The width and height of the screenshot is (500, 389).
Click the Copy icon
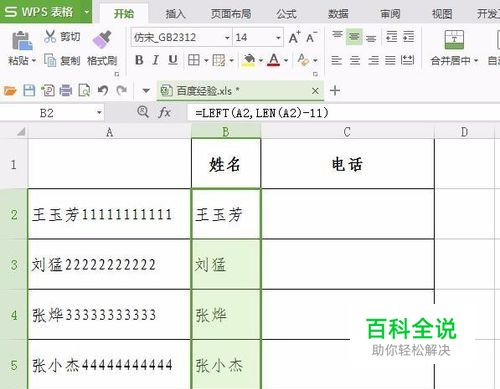[x=50, y=60]
